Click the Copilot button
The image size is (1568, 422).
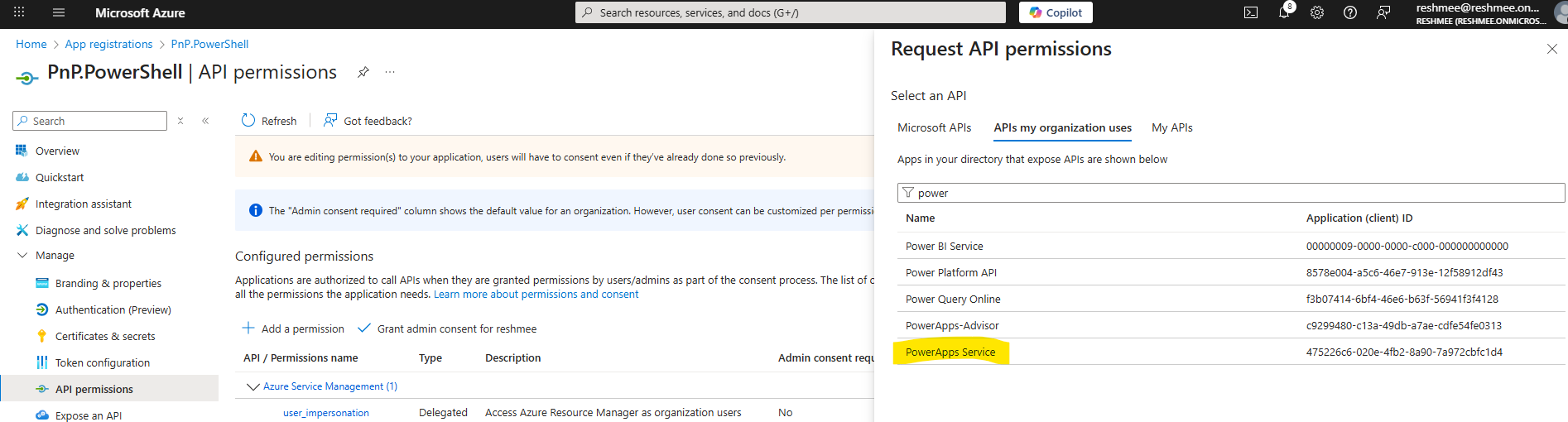[x=1056, y=12]
